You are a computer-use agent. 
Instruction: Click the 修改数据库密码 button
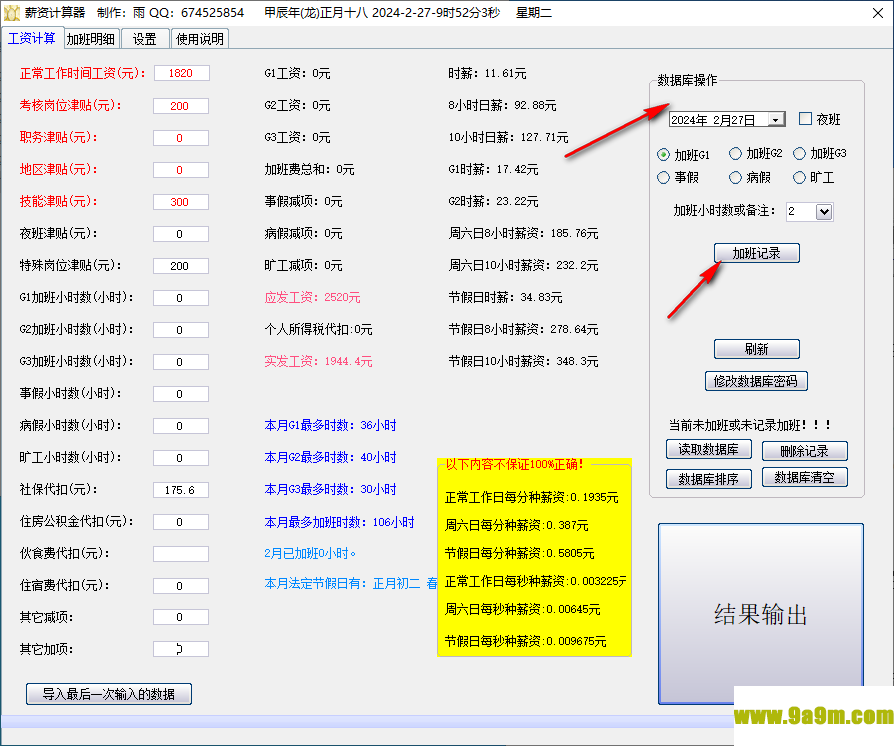(756, 381)
